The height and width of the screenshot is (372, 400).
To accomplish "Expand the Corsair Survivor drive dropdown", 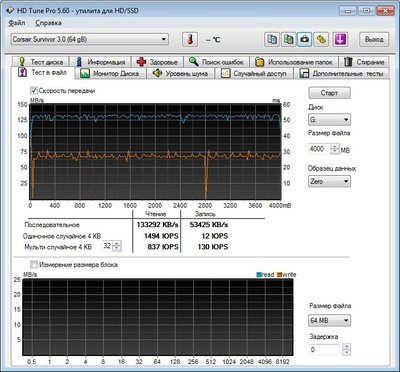I will pyautogui.click(x=90, y=39).
